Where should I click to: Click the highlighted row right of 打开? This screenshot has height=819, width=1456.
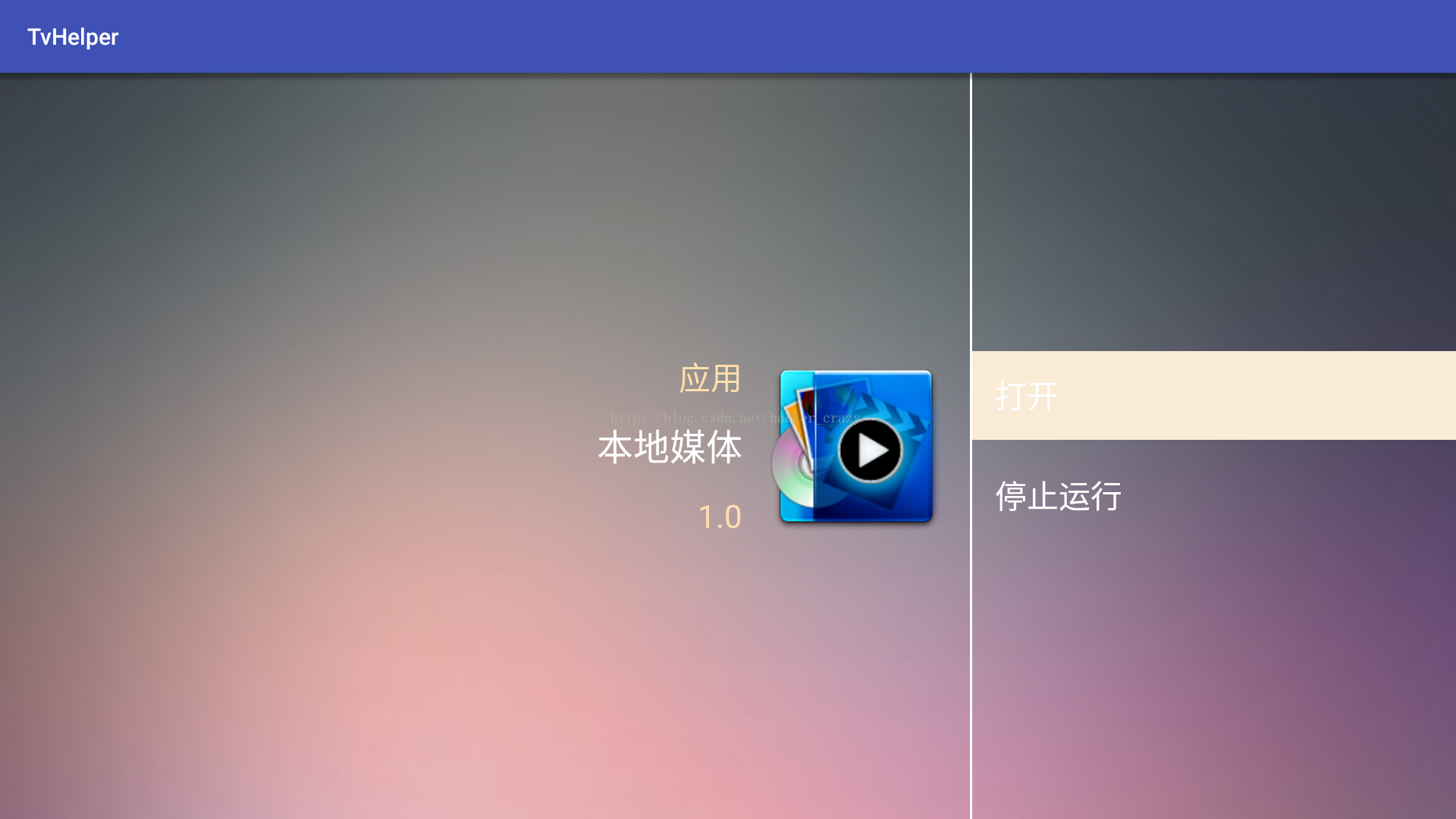[x=1259, y=395]
